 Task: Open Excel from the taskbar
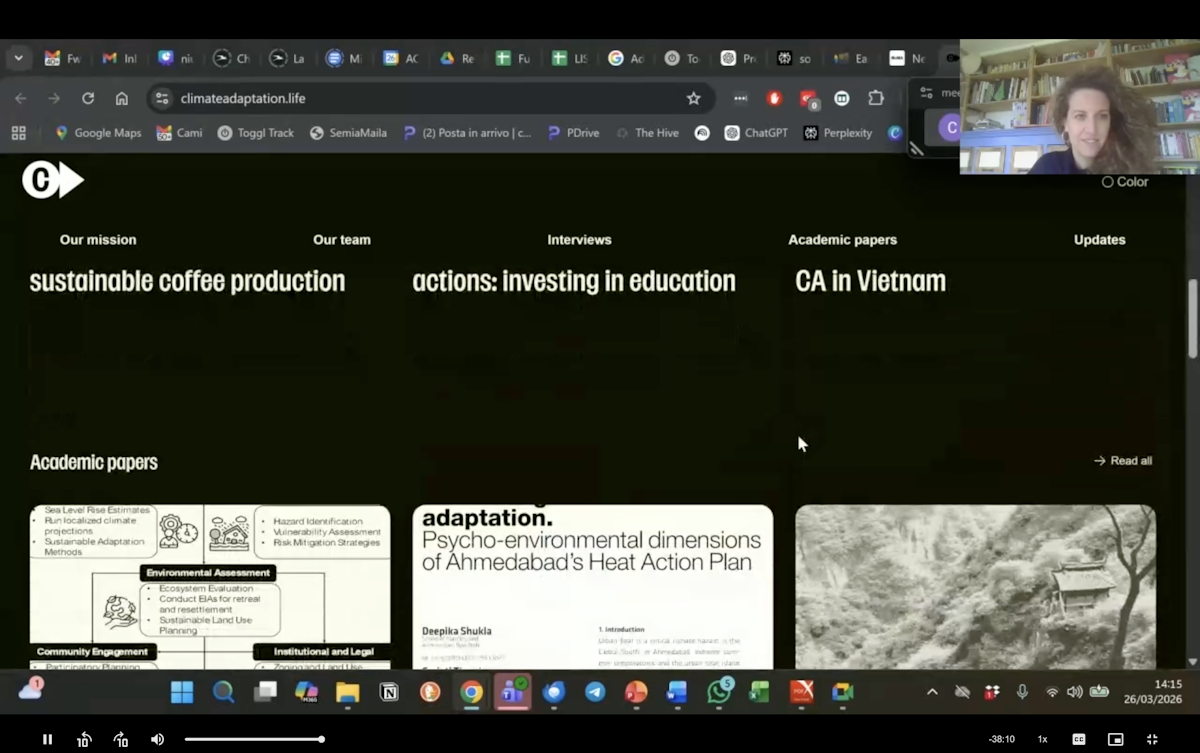[760, 692]
